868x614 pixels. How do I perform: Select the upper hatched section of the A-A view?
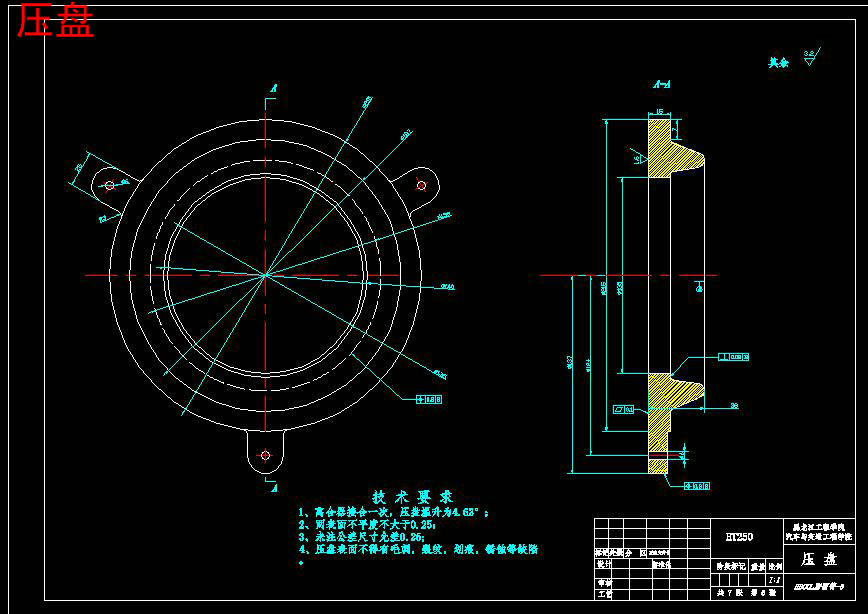670,149
